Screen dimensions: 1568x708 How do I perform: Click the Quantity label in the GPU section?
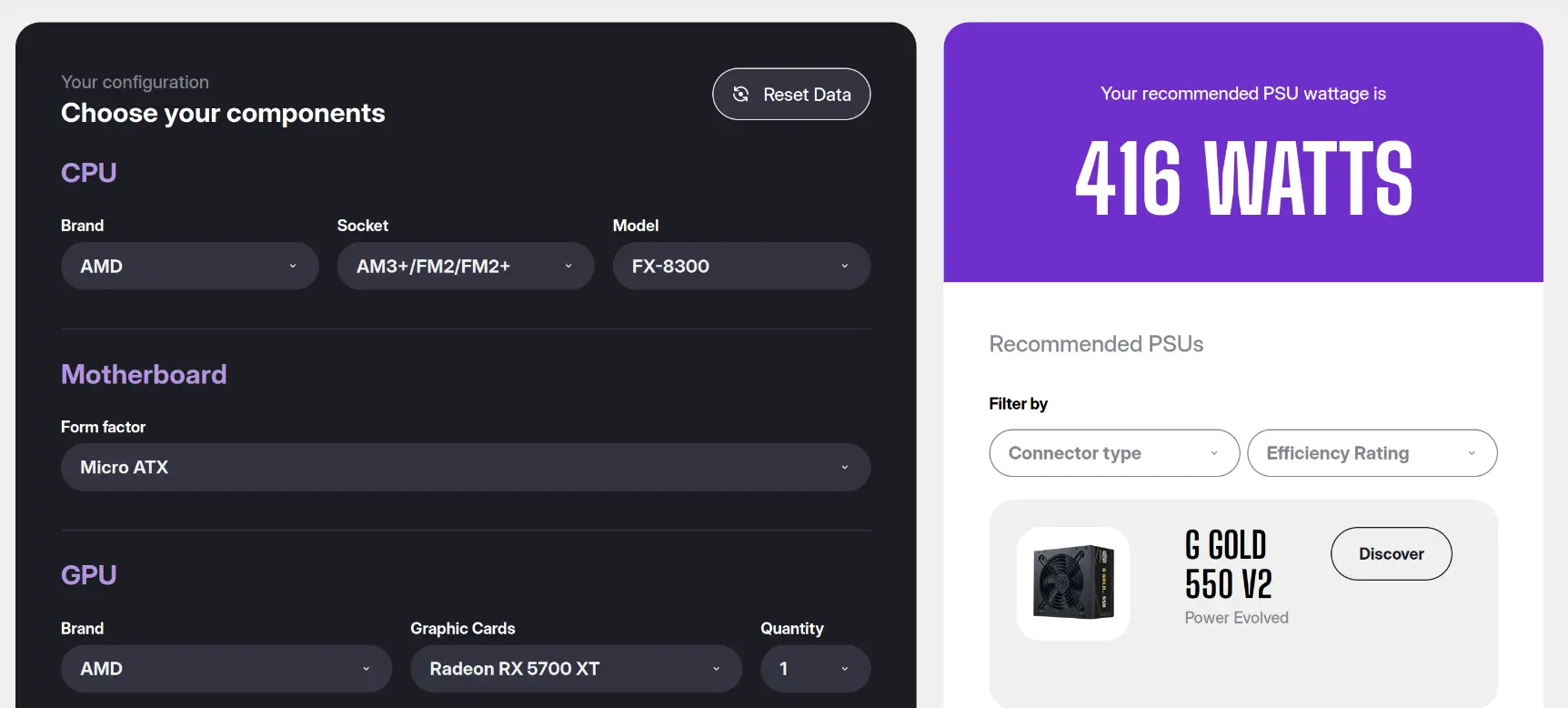coord(791,629)
